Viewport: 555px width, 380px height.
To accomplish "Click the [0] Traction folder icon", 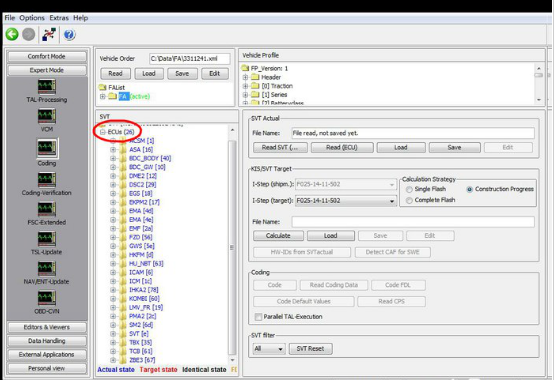I will click(255, 86).
